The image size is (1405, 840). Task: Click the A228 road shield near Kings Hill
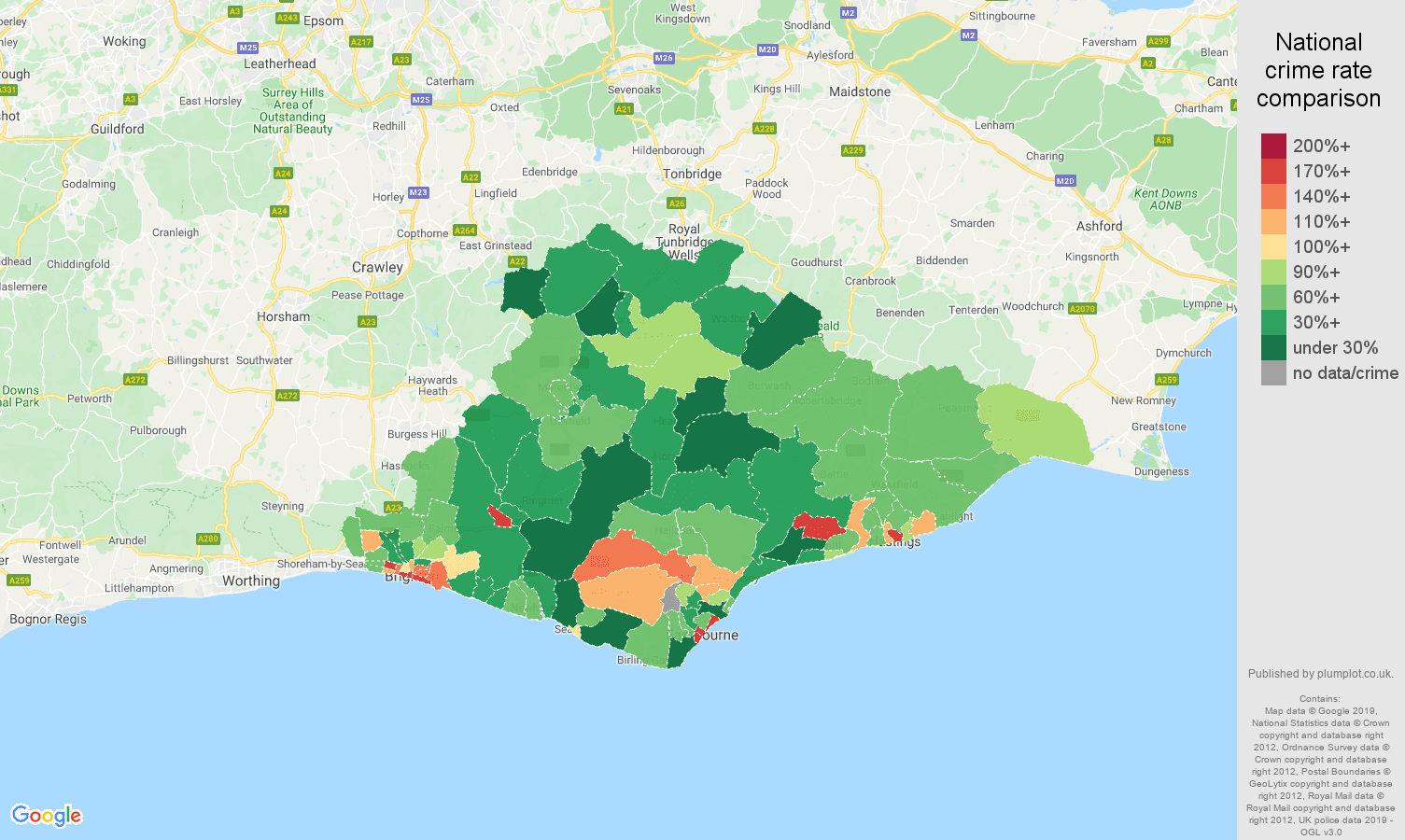[x=765, y=129]
